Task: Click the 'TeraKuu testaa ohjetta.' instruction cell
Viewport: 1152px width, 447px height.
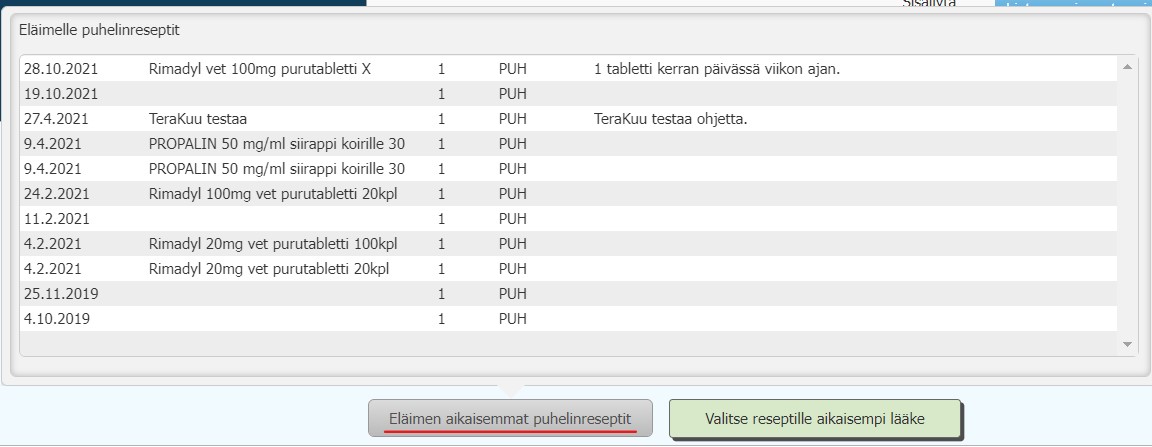Action: pyautogui.click(x=670, y=119)
